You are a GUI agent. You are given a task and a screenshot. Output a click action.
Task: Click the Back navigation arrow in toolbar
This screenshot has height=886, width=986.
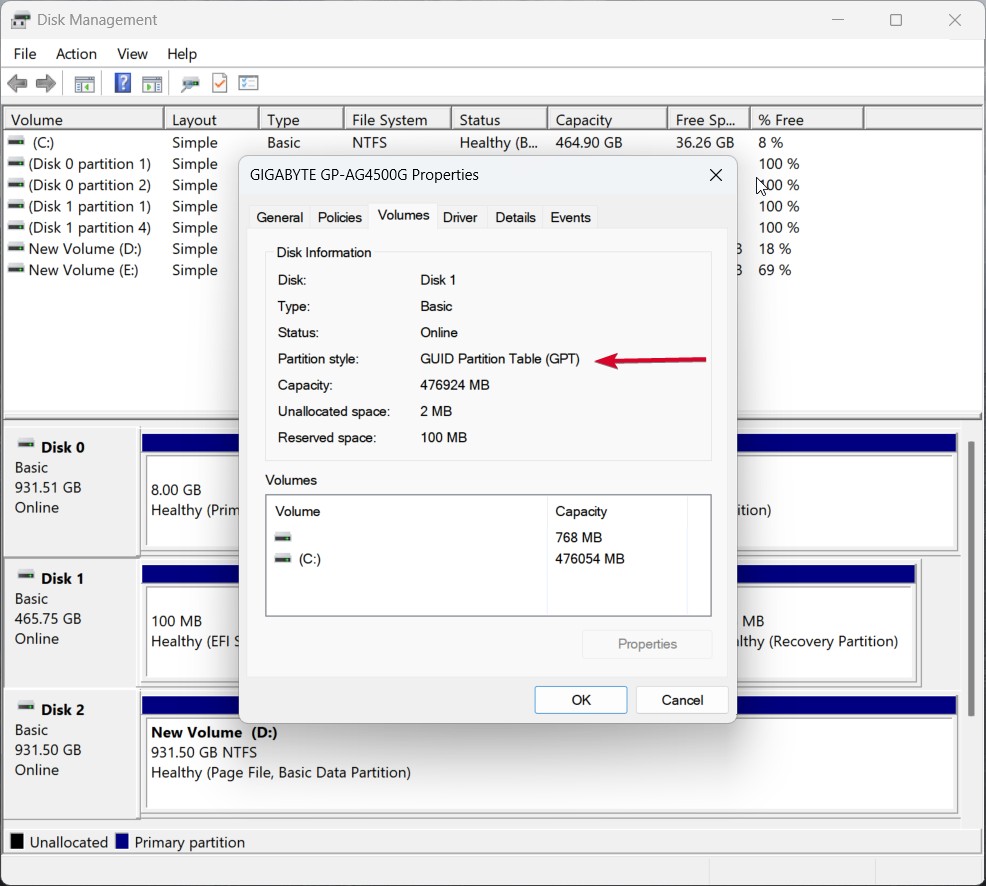17,83
